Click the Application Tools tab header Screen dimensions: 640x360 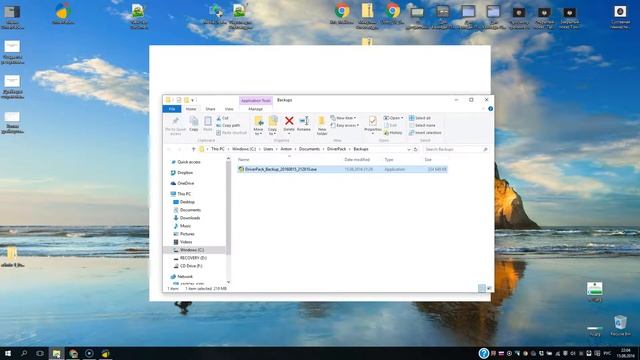pyautogui.click(x=256, y=100)
